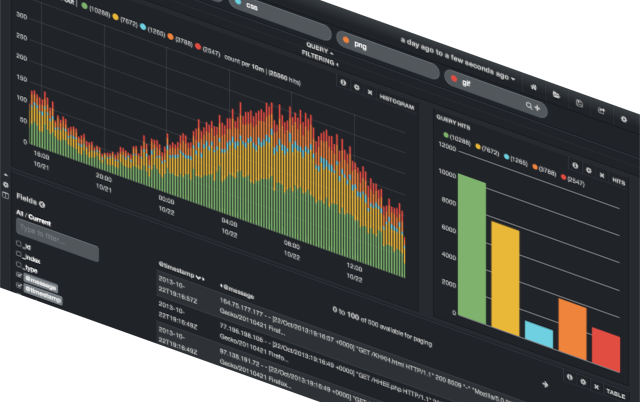Remove the table panel with X
Image resolution: width=640 pixels, height=402 pixels.
[x=596, y=386]
